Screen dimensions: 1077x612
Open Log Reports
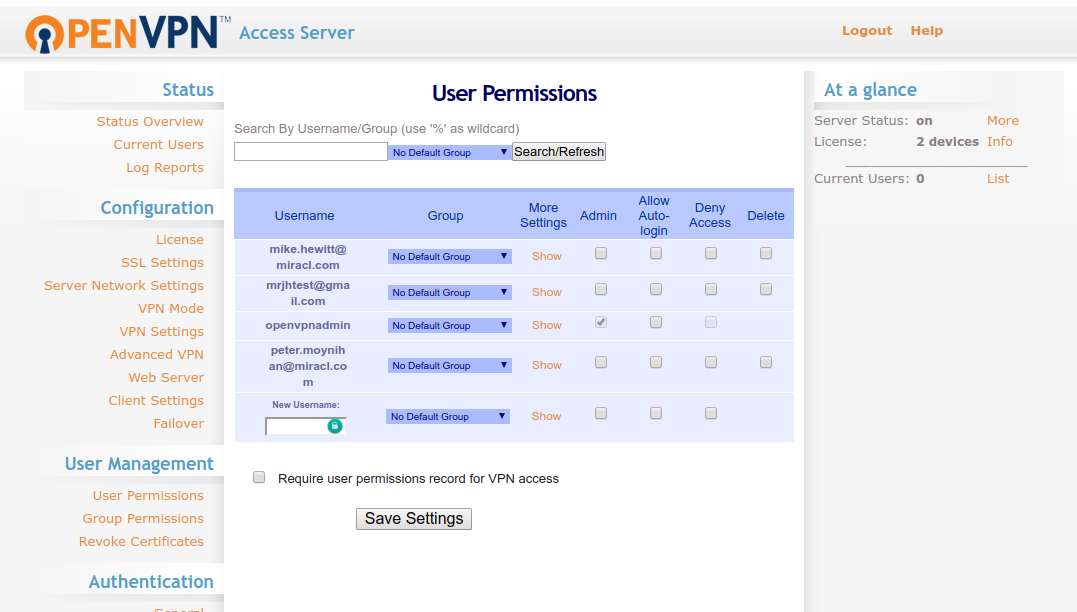click(165, 168)
